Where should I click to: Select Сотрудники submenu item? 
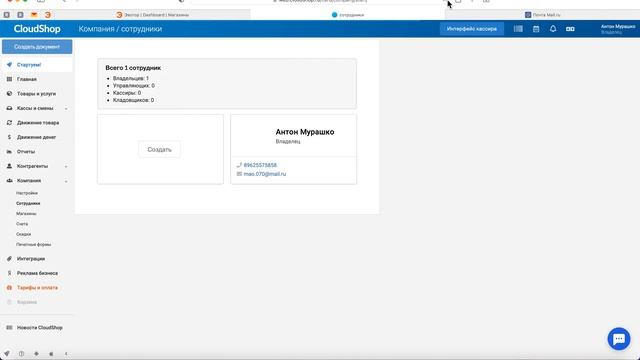[28, 203]
